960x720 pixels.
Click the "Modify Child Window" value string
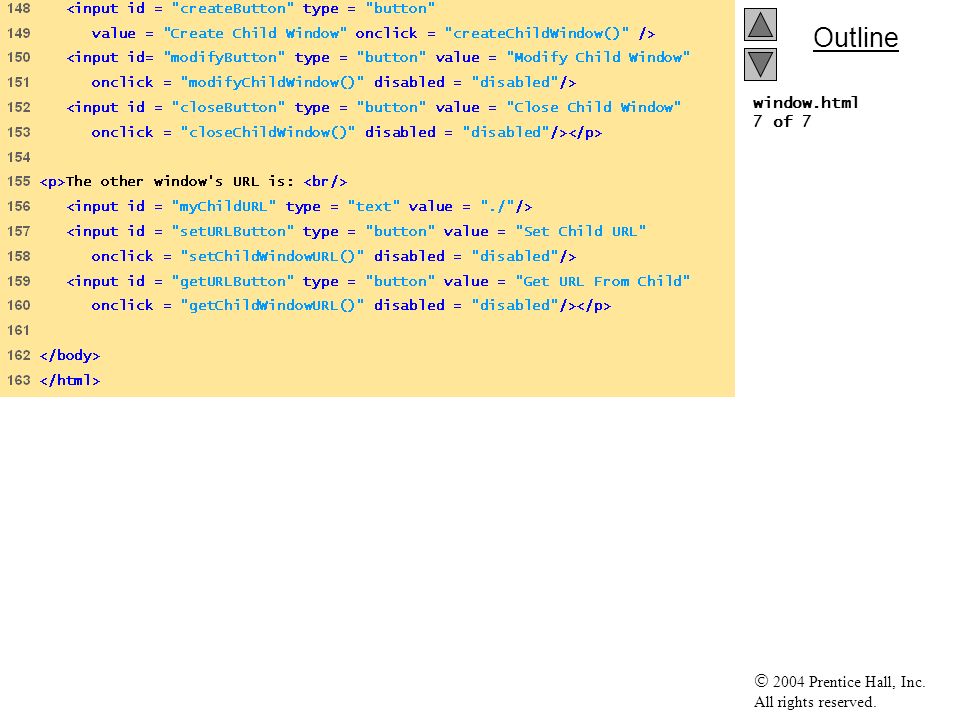[x=598, y=58]
